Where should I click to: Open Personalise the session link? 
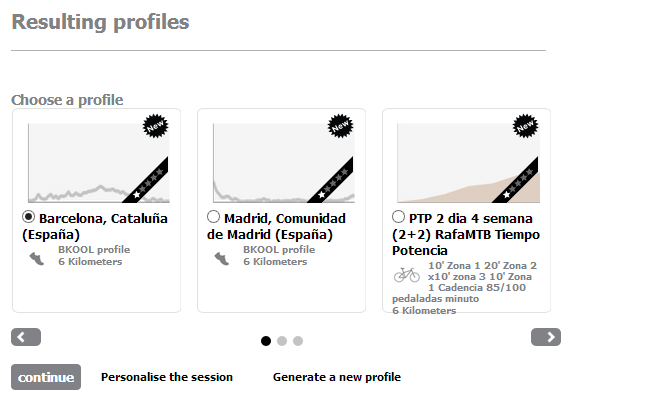click(x=167, y=377)
